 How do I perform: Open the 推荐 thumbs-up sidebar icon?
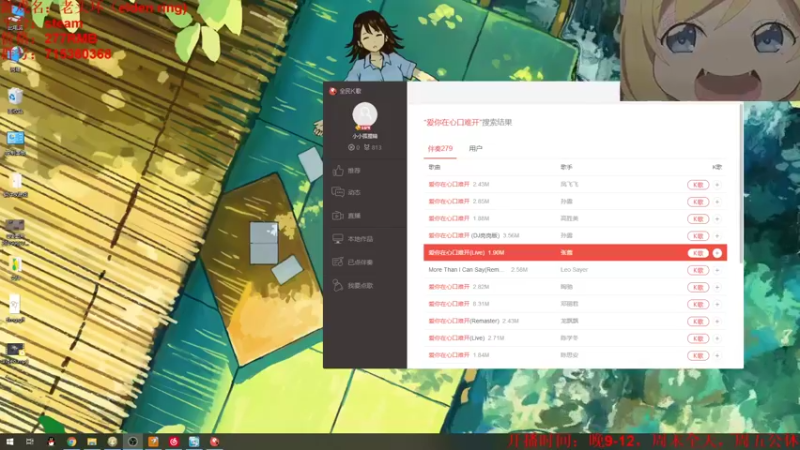[338, 170]
